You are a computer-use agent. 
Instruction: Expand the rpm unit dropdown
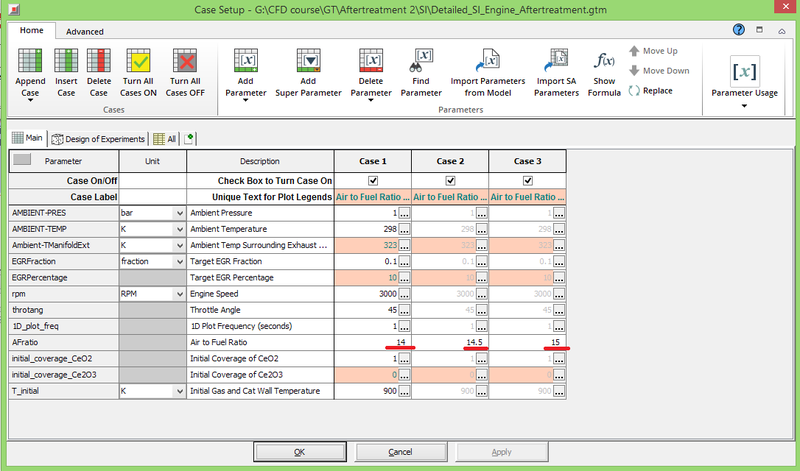[x=178, y=294]
